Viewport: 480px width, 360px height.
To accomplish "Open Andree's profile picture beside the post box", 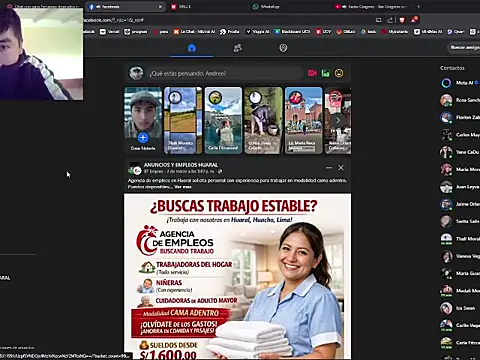I will 136,73.
